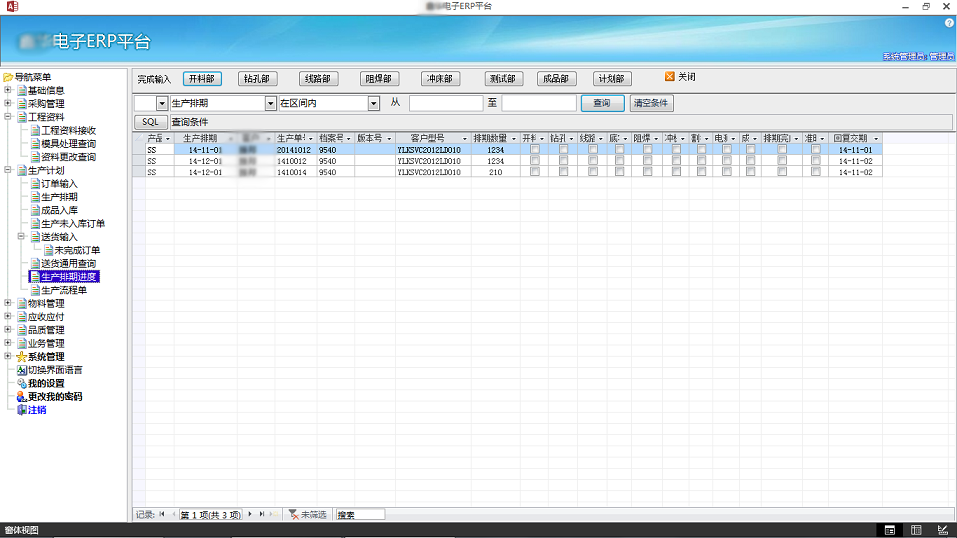Expand the 采购管理 tree node

[x=8, y=103]
